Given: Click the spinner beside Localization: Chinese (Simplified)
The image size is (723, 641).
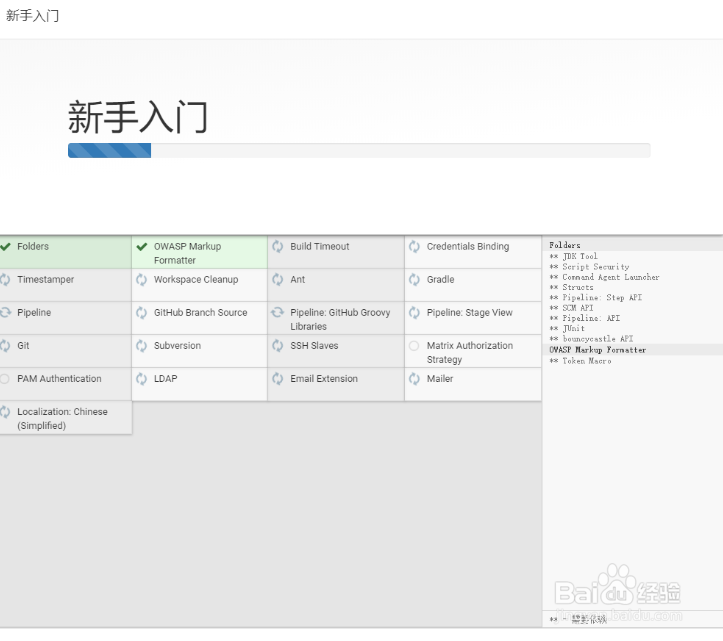Looking at the screenshot, I should 5,412.
